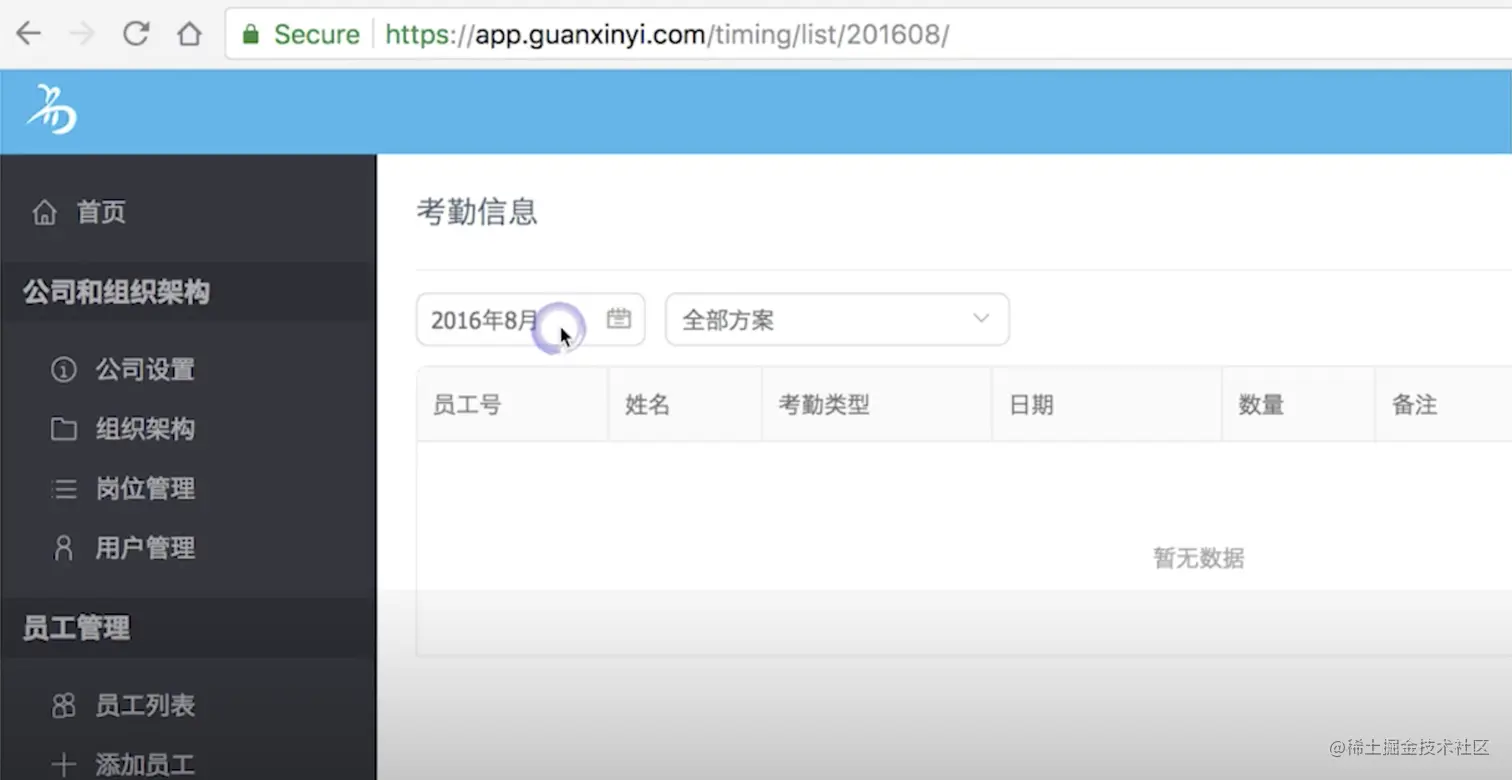Click the house icon beside 首页
The image size is (1512, 780).
pos(44,212)
